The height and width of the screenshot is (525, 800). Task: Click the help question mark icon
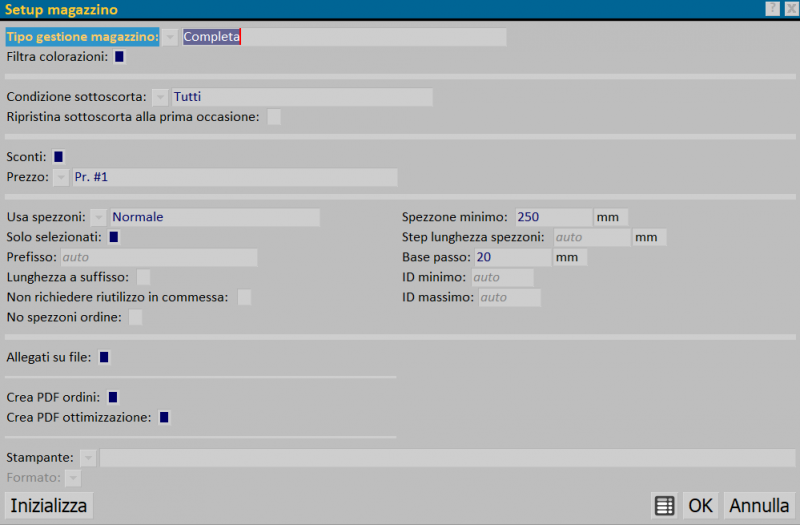(x=772, y=9)
